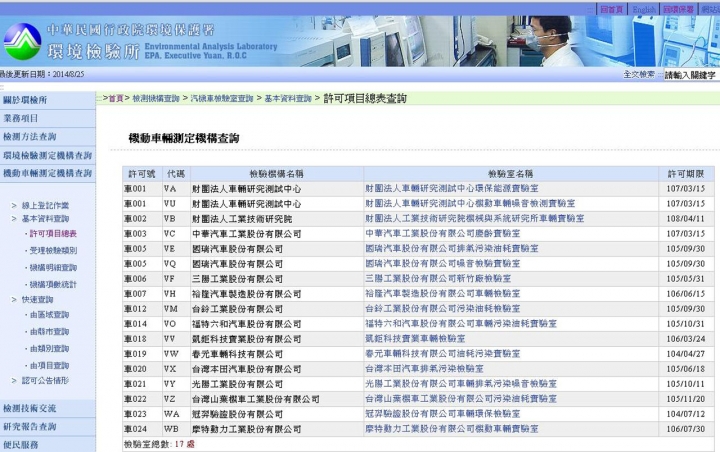Viewport: 720px width, 452px height.
Task: Select 機構明細查詢 sidebar item
Action: tap(53, 267)
